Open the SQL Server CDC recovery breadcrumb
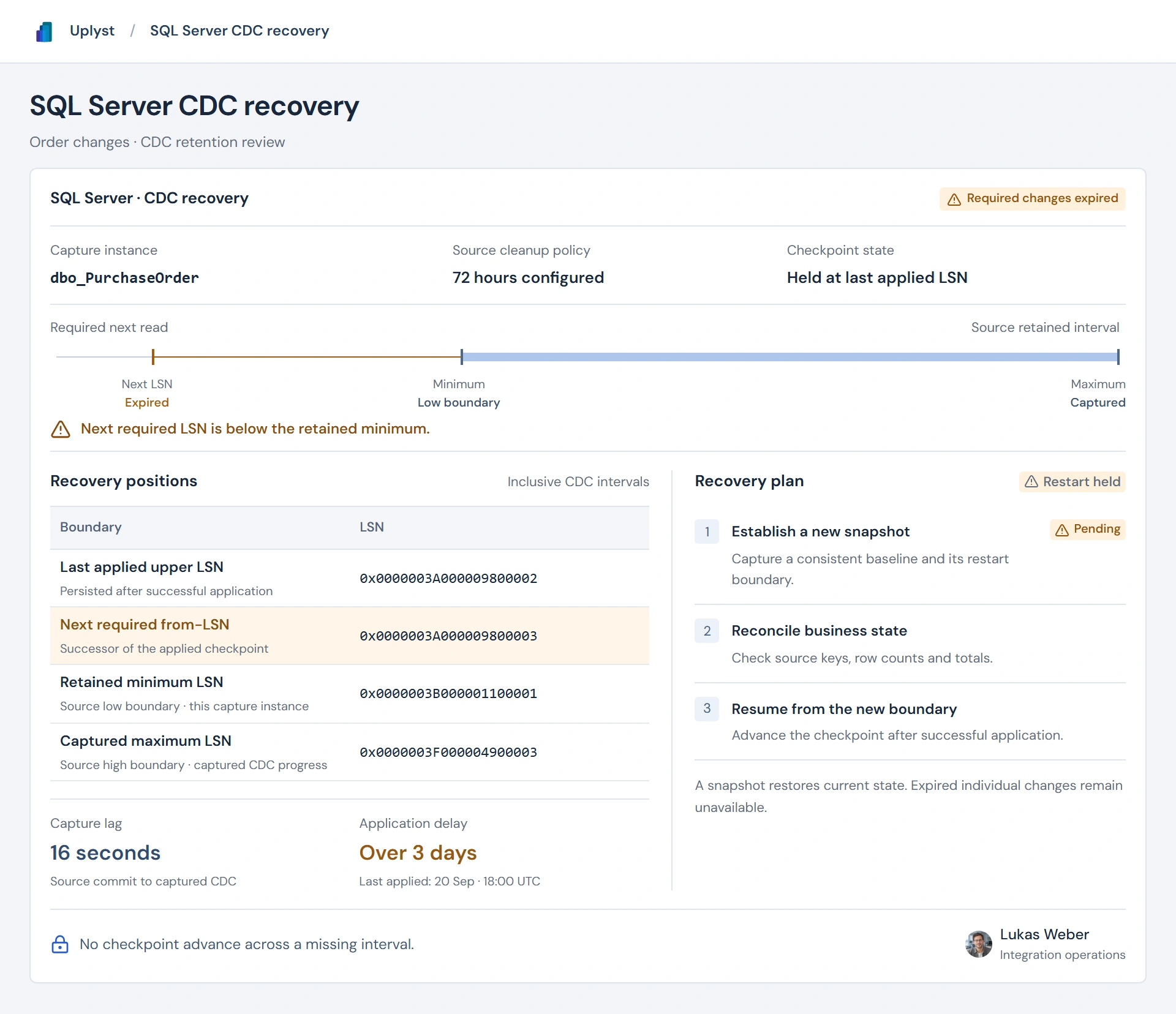This screenshot has width=1176, height=1014. 239,31
